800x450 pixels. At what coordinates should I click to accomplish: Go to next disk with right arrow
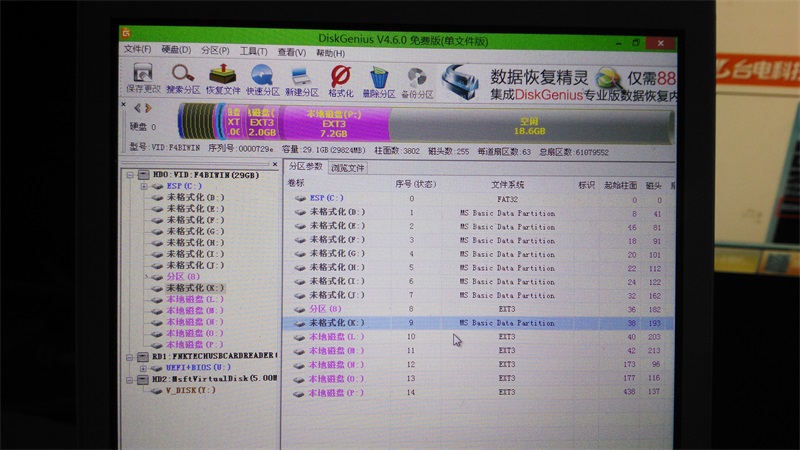(148, 108)
